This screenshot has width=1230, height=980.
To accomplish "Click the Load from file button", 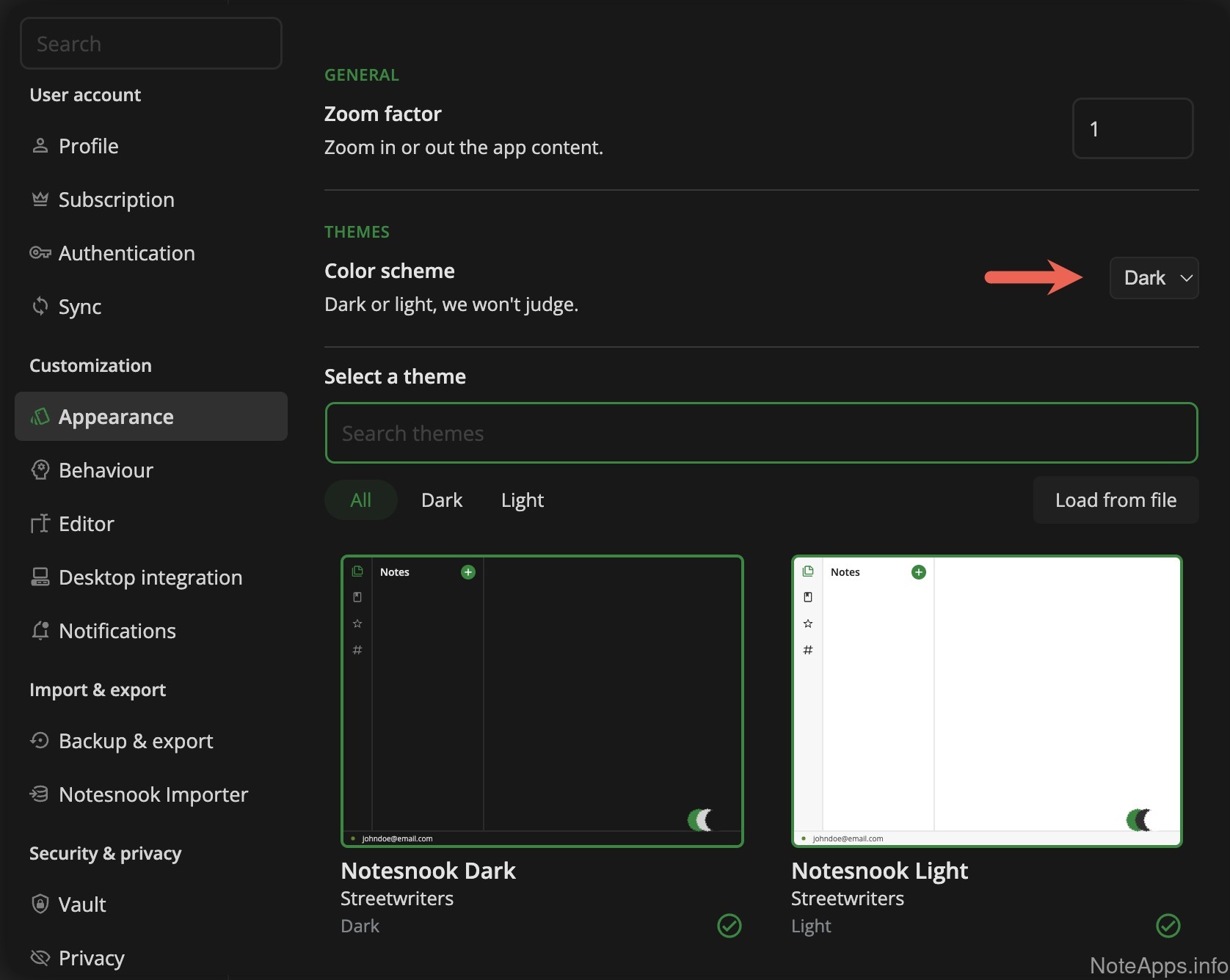I will (x=1116, y=500).
